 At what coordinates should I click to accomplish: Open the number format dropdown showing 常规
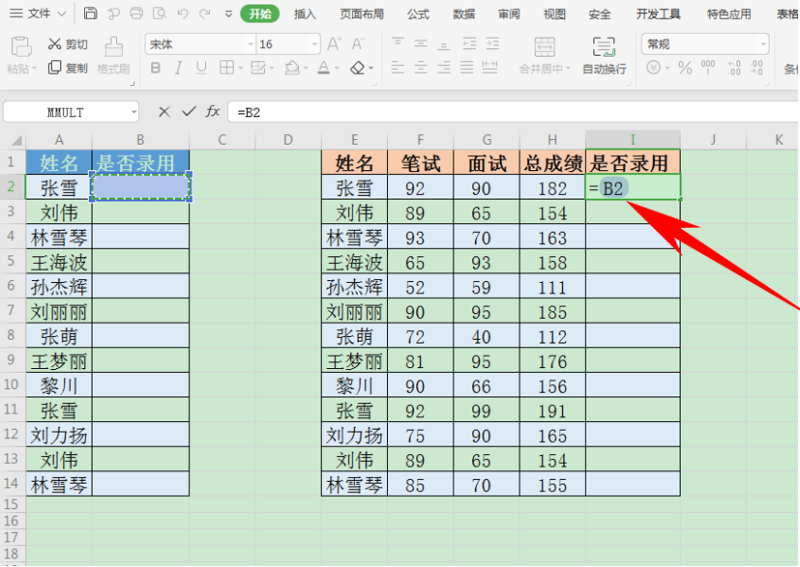(763, 44)
